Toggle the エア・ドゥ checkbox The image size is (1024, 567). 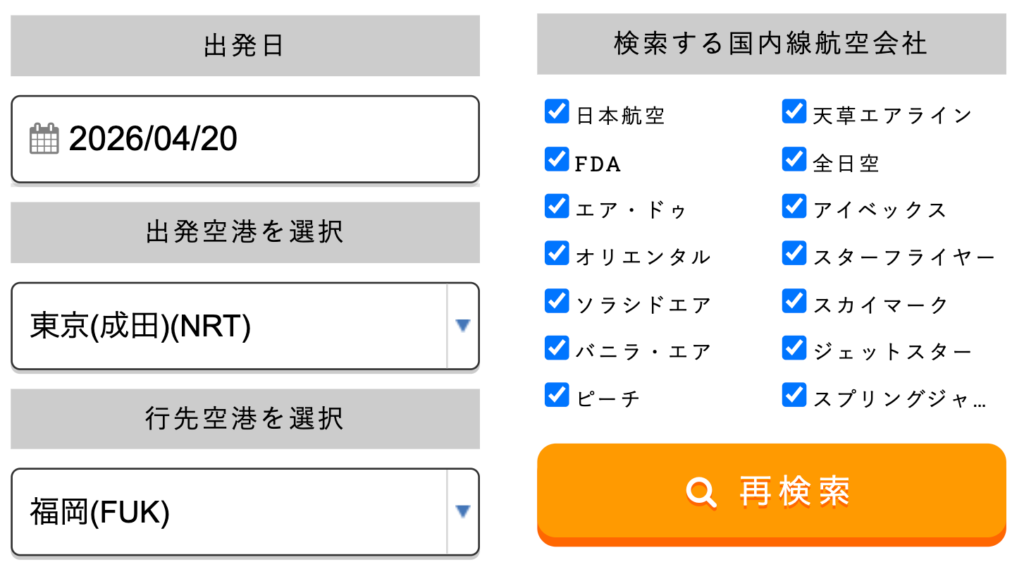(557, 206)
